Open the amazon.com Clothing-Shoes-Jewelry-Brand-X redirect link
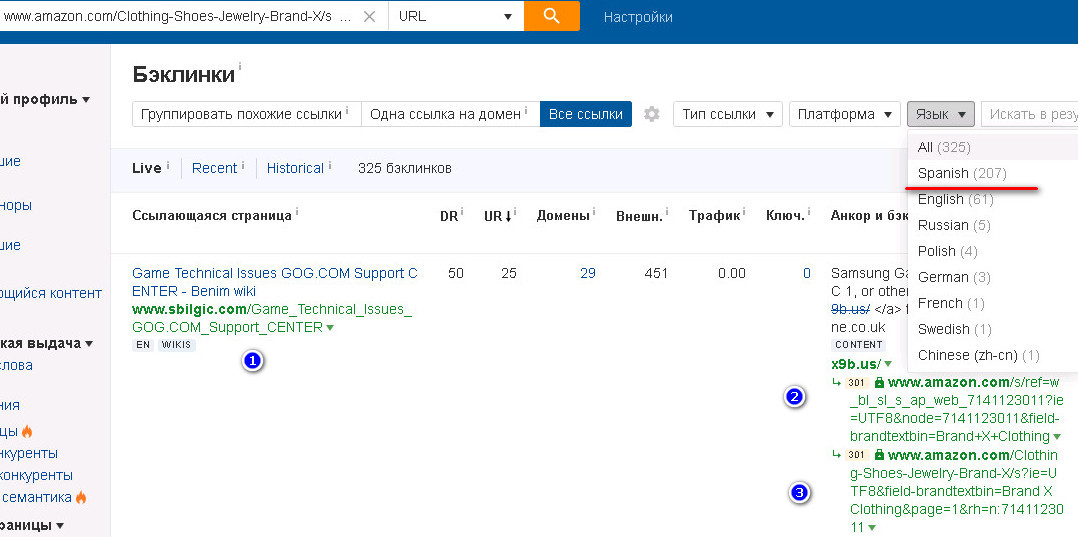 (955, 491)
